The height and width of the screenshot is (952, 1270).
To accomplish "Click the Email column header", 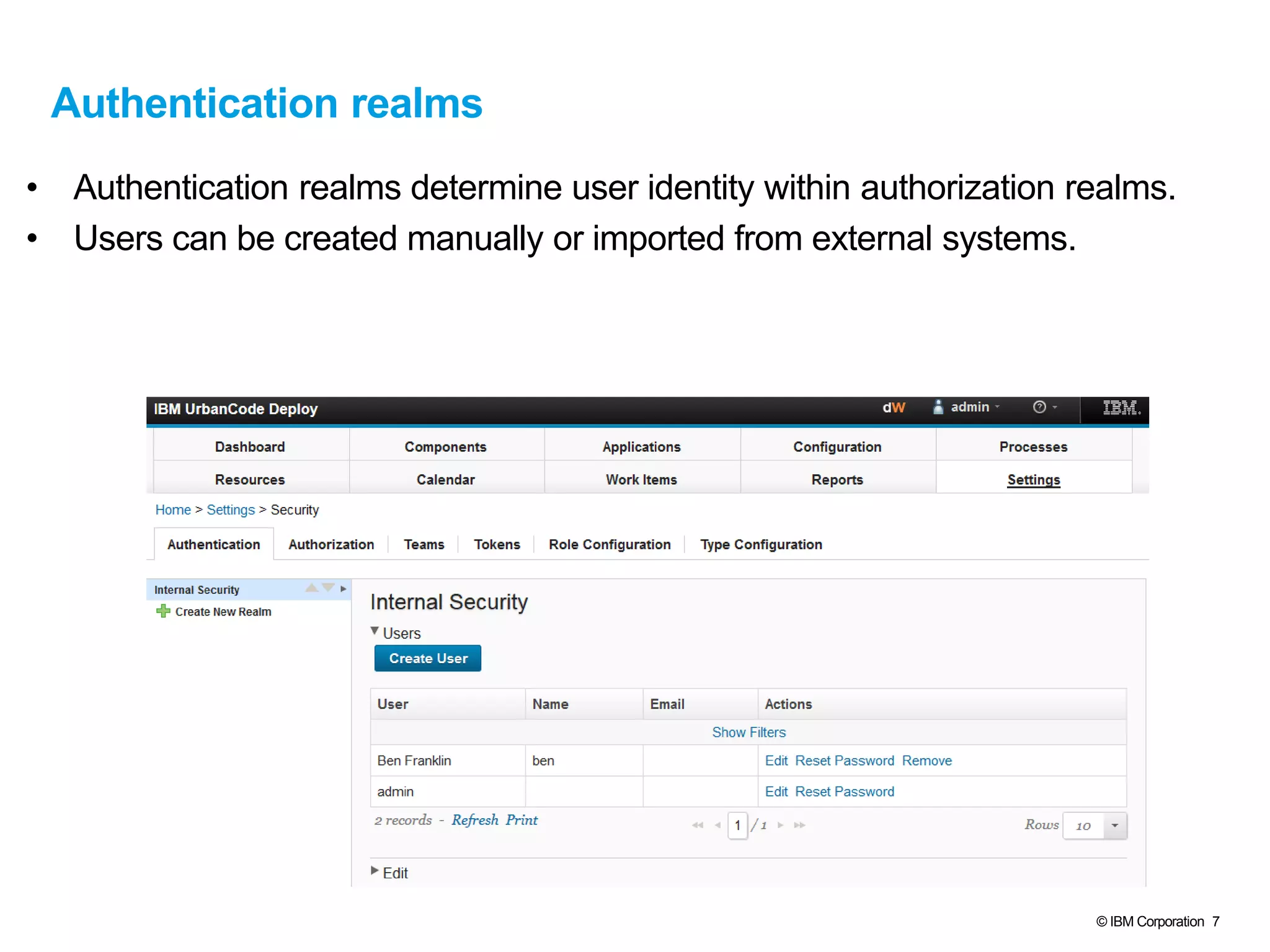I will 701,704.
